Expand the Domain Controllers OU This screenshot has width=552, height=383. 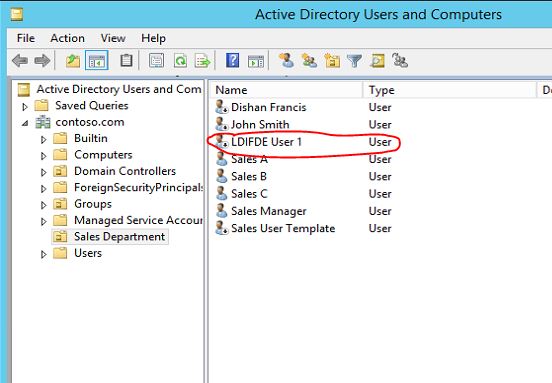(43, 172)
